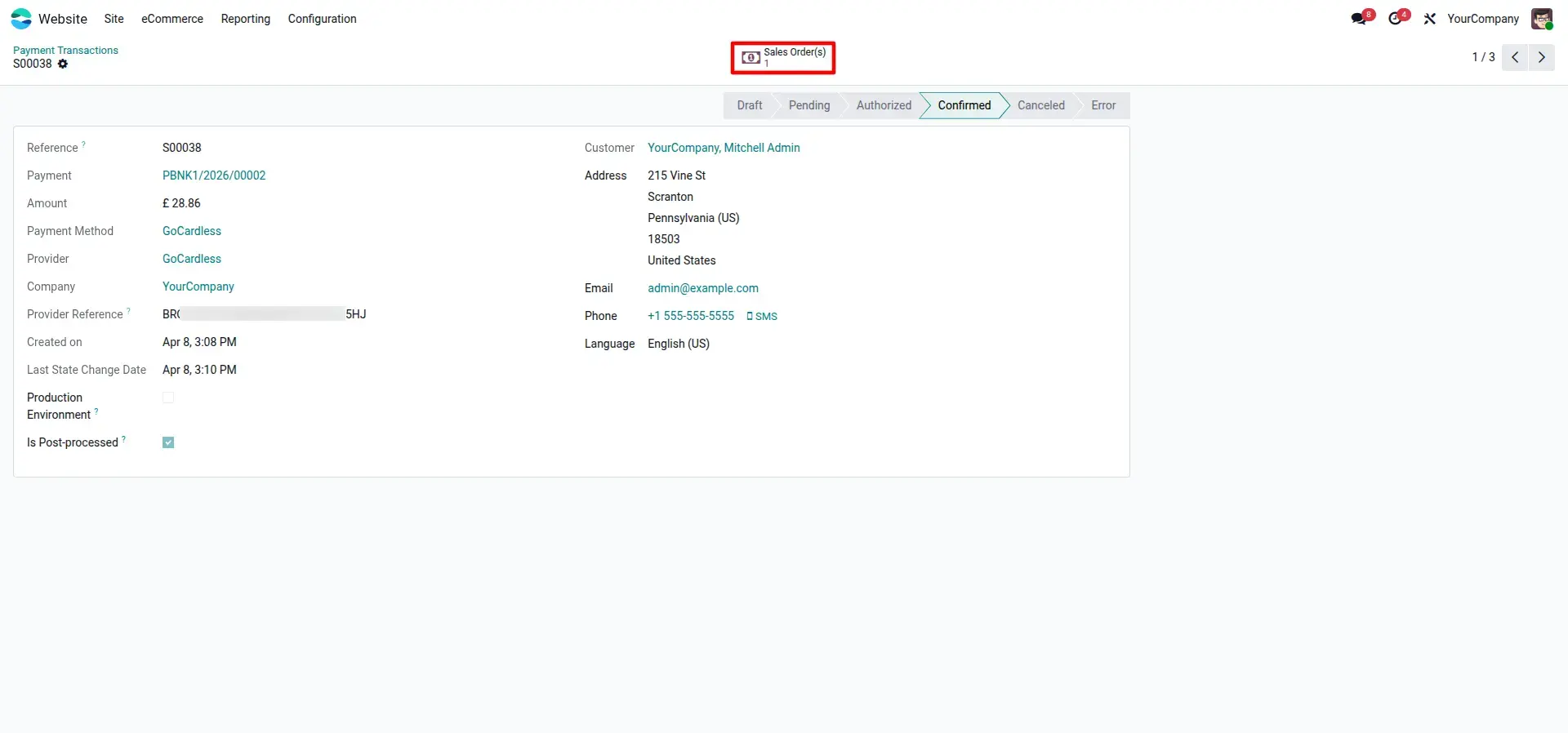Click the SMS phone icon link
1568x733 pixels.
point(762,317)
